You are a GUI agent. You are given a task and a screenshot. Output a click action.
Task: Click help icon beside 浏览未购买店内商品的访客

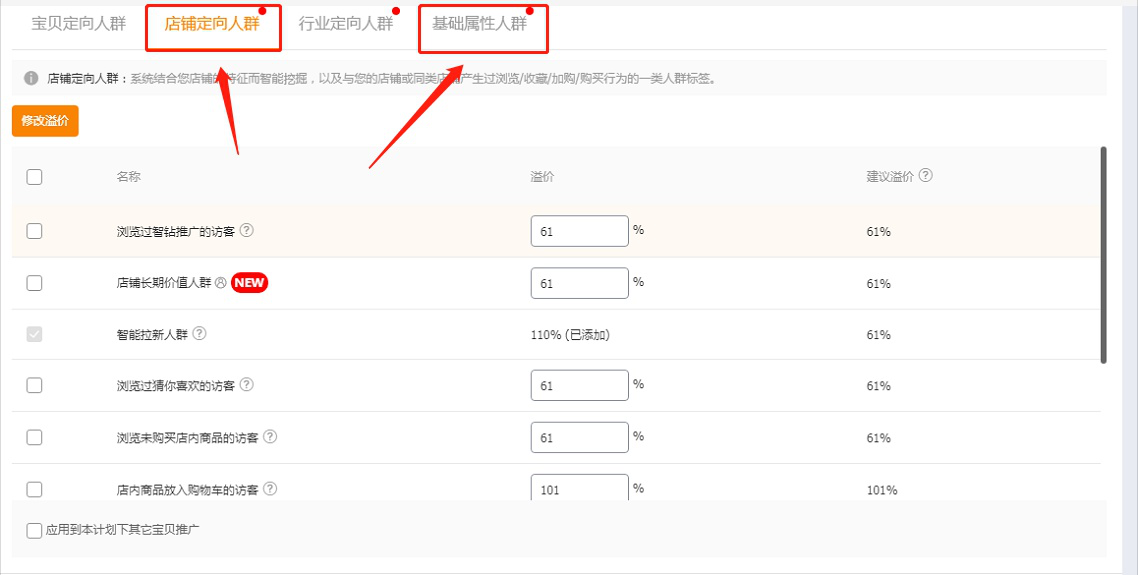[270, 437]
